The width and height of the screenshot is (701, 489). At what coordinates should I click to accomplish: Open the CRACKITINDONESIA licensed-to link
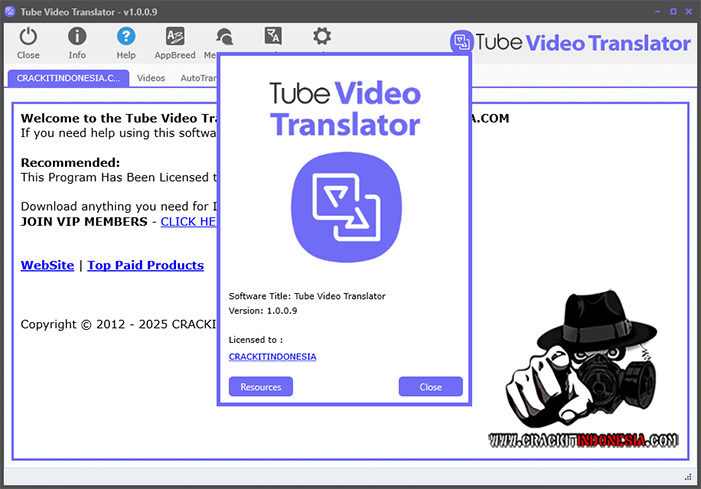272,357
